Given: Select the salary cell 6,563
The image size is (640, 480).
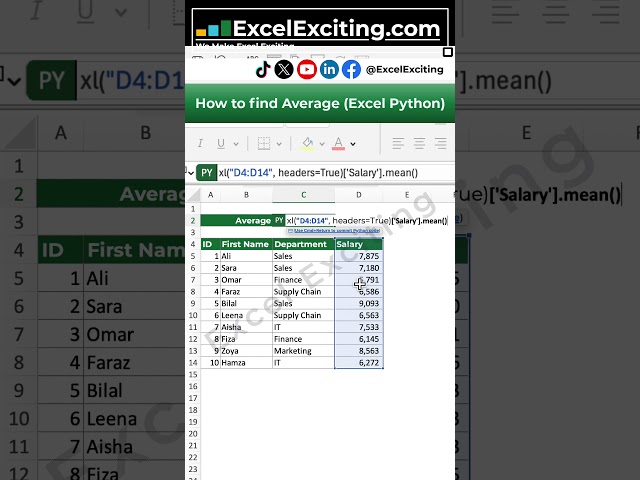Looking at the screenshot, I should pyautogui.click(x=359, y=315).
